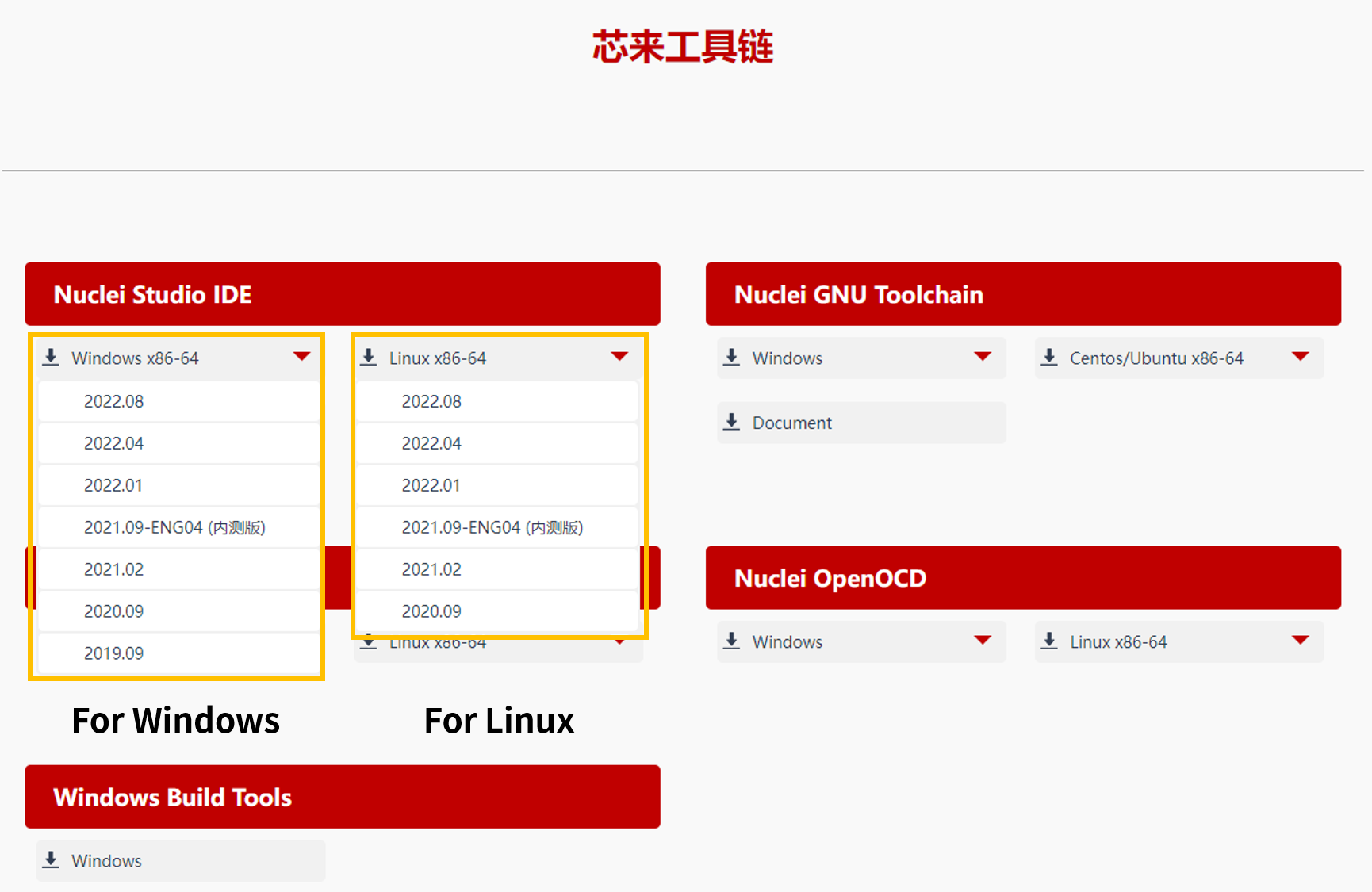1372x892 pixels.
Task: Click the 芯来工具链 page title
Action: click(683, 47)
